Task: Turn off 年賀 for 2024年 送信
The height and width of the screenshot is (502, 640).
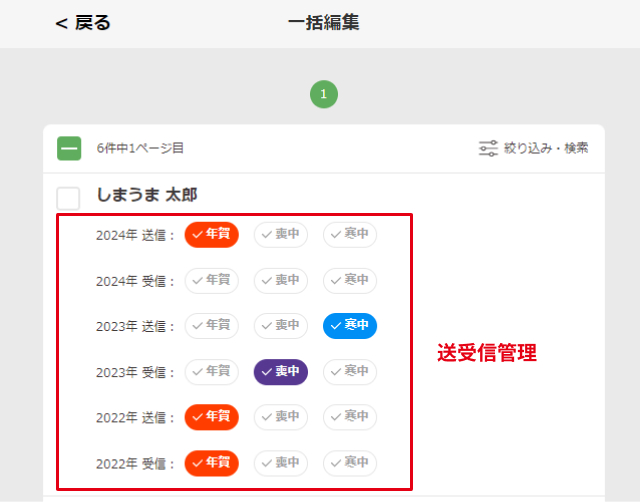Action: click(x=211, y=235)
